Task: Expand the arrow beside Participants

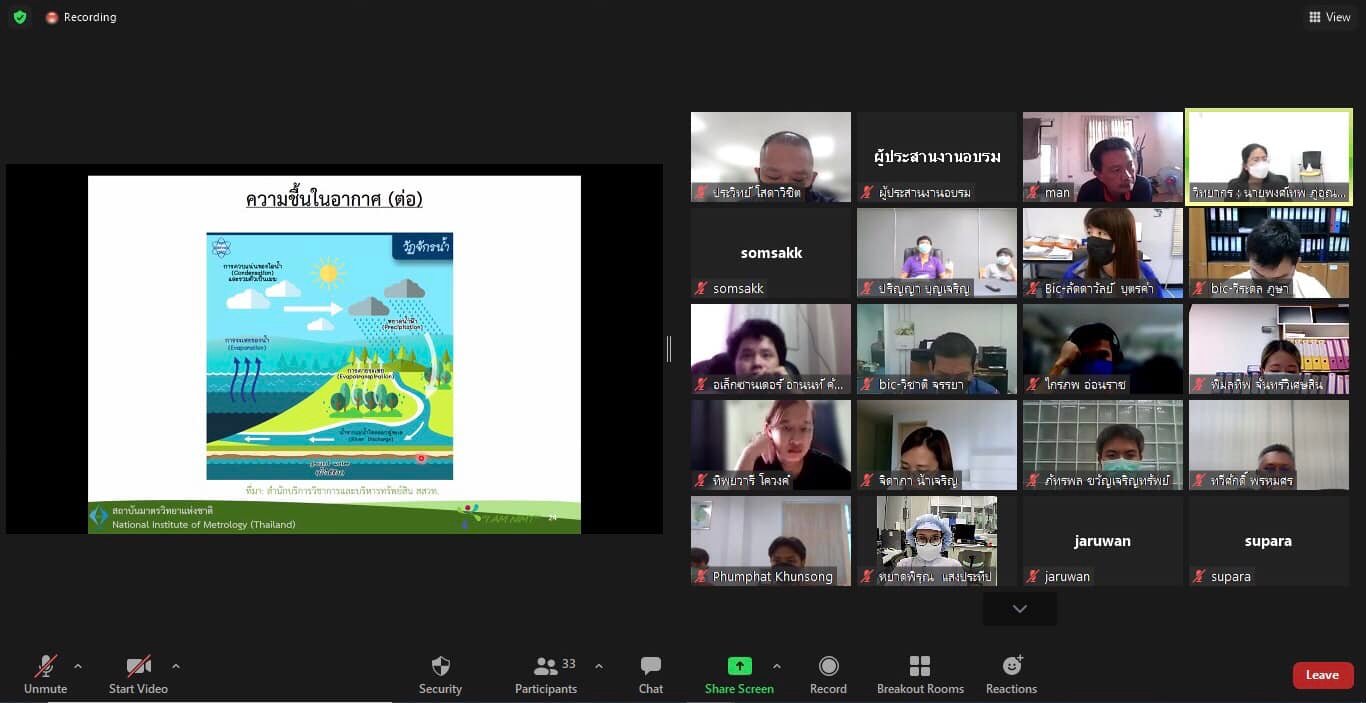Action: coord(599,666)
